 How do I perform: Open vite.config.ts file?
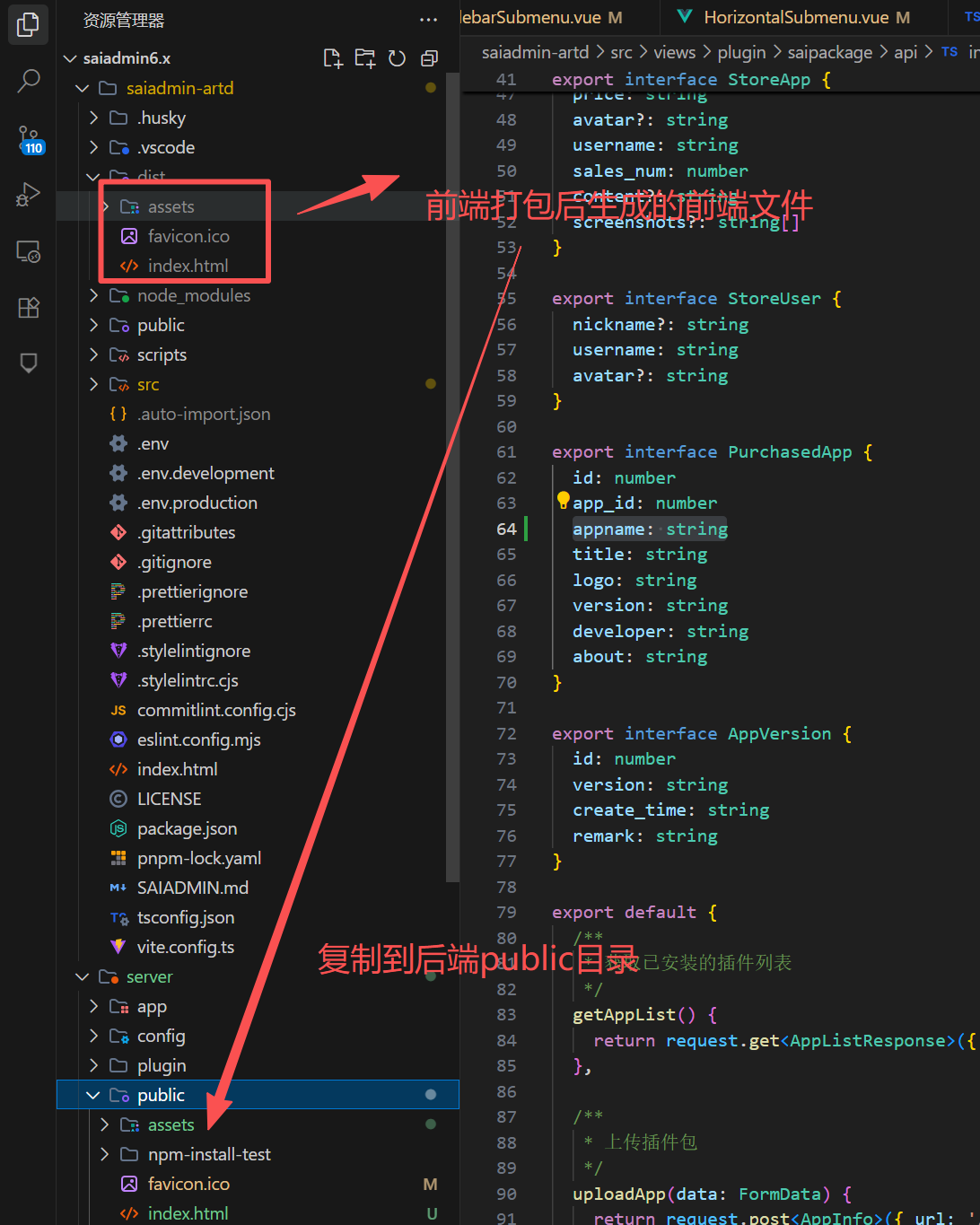tap(185, 947)
